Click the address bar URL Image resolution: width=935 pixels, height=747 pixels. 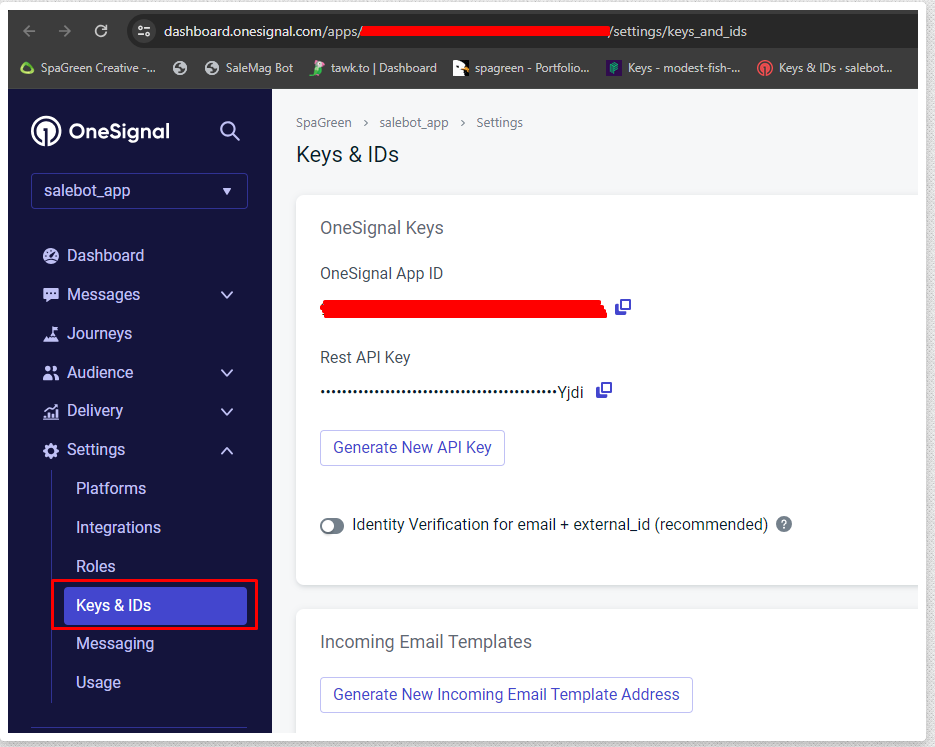coord(455,31)
